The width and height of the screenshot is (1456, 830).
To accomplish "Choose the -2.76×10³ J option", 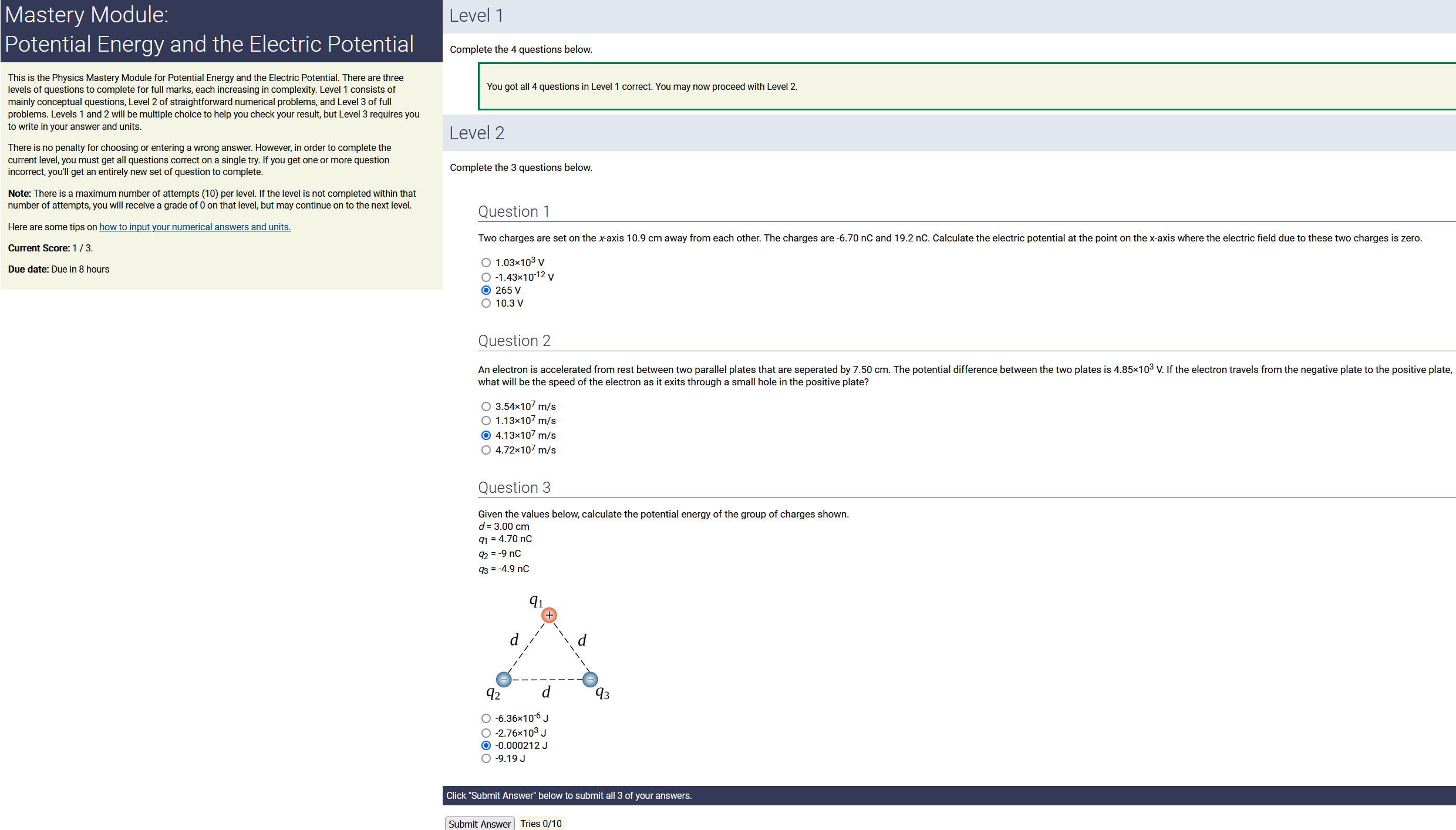I will click(x=486, y=733).
